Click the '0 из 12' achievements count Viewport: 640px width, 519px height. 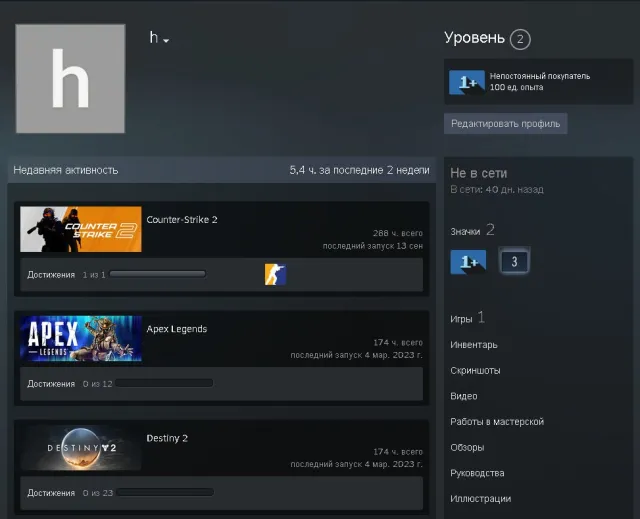(97, 384)
